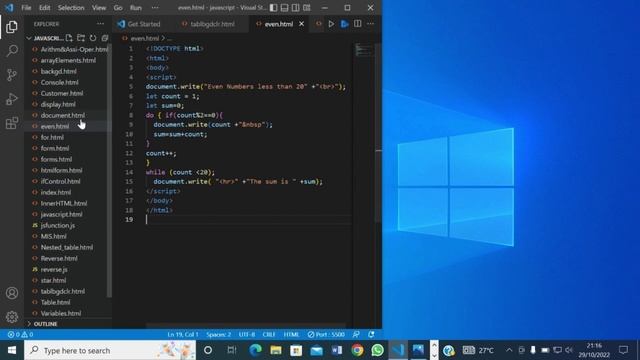Open Console.html file
640x360 pixels.
[x=60, y=82]
